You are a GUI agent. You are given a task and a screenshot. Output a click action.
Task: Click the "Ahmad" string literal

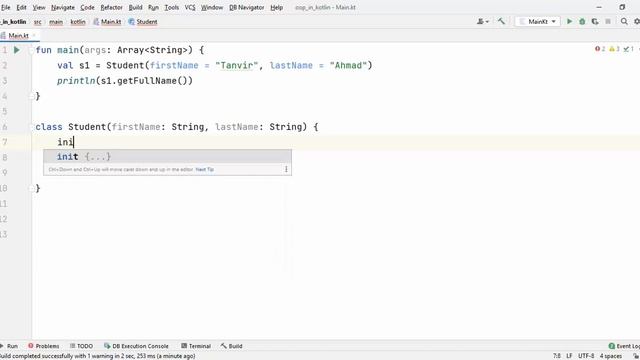coord(348,66)
